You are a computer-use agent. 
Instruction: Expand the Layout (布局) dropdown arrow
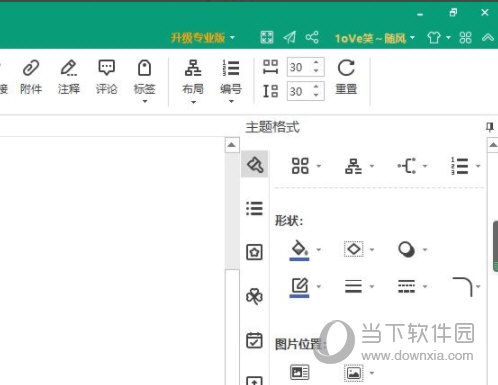pyautogui.click(x=193, y=102)
